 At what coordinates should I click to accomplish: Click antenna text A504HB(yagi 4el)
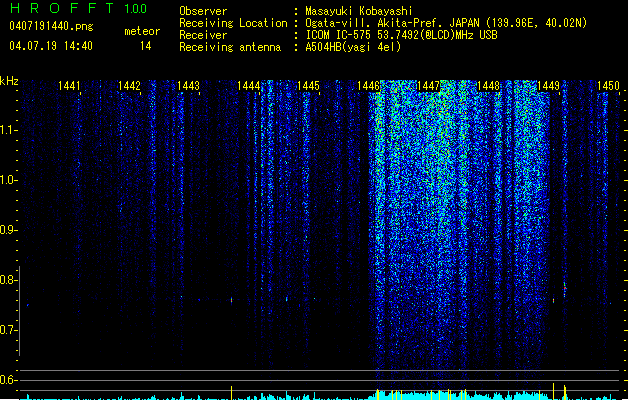(353, 47)
